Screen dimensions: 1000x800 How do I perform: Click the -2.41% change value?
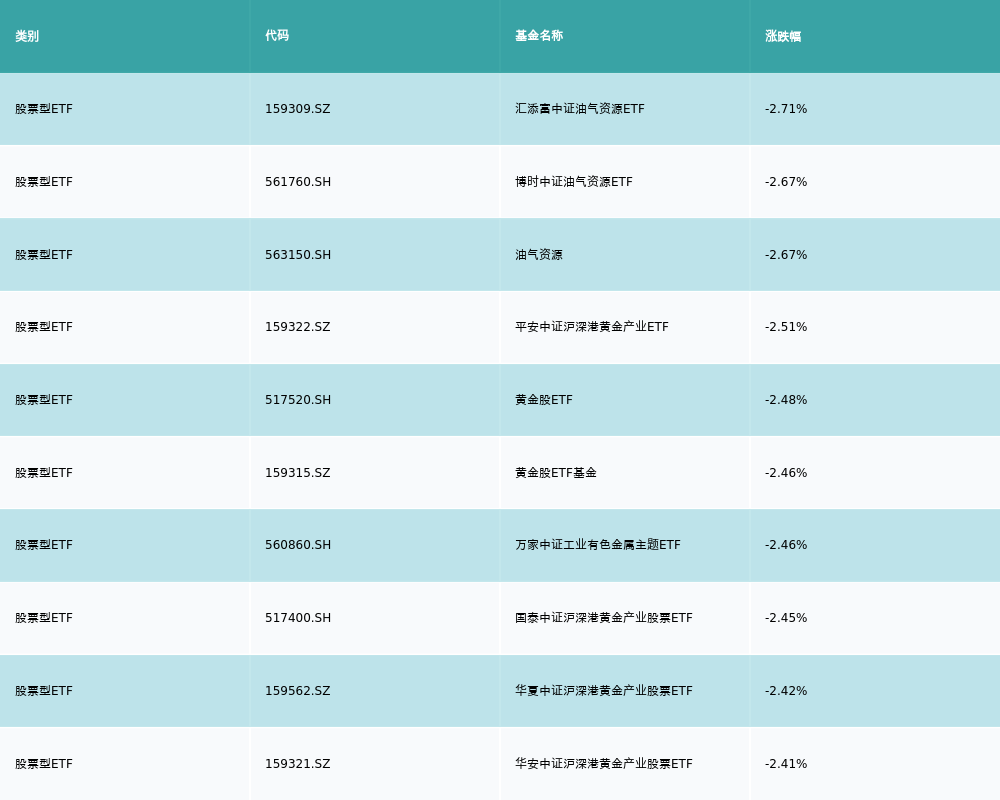pyautogui.click(x=786, y=764)
